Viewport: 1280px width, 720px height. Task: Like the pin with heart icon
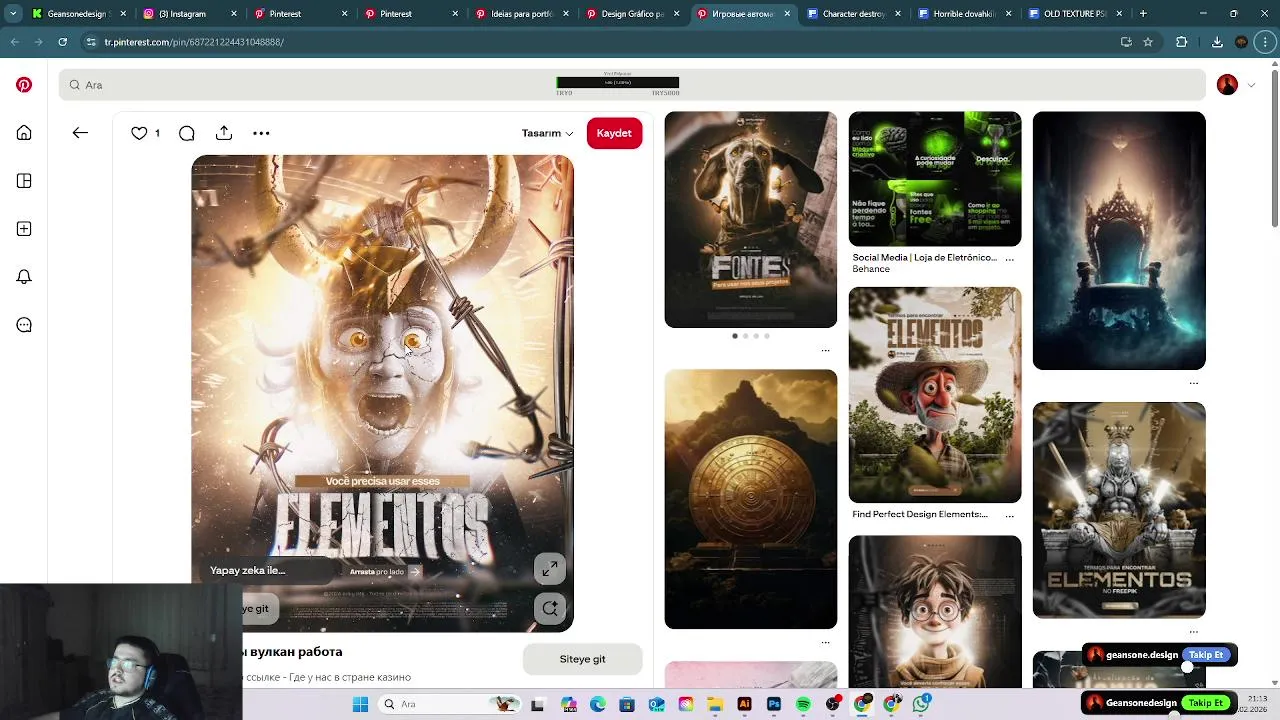[139, 133]
